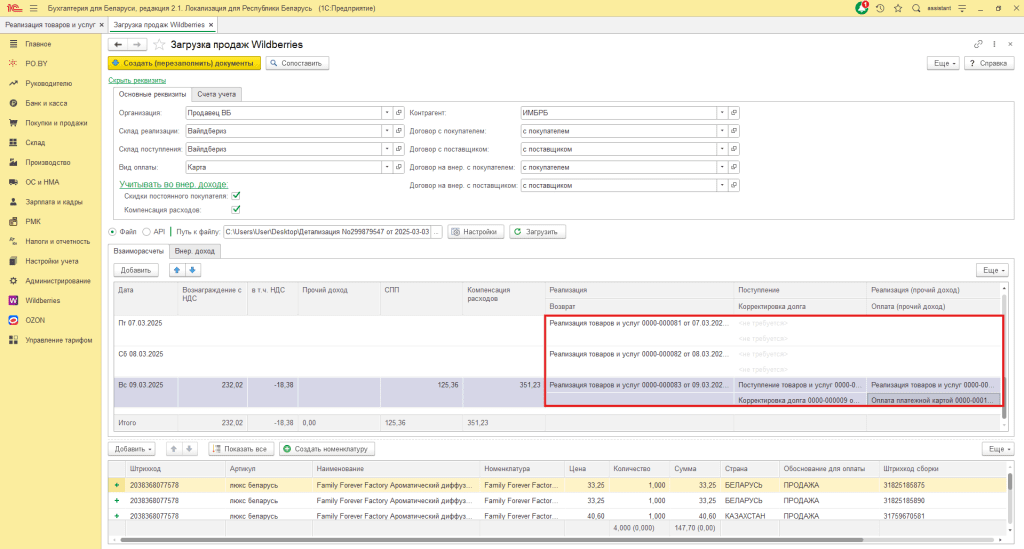Click the notifications bell icon

pos(862,8)
